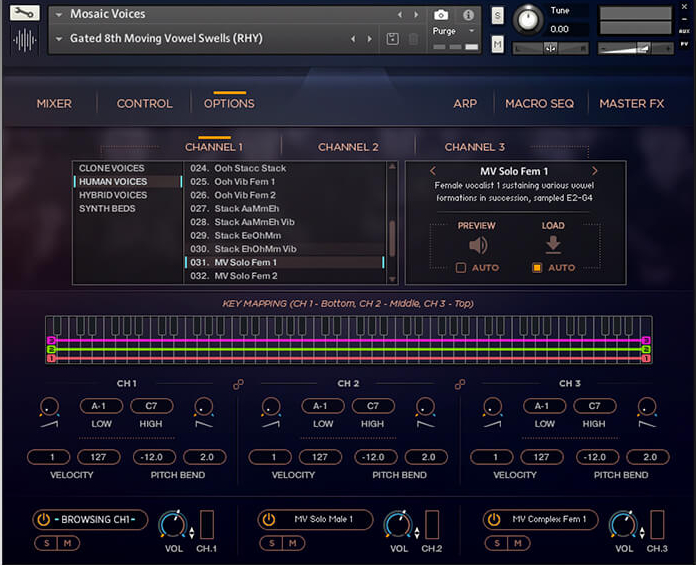Click channel 3 key range handle on right
Image resolution: width=696 pixels, height=565 pixels.
(x=646, y=340)
